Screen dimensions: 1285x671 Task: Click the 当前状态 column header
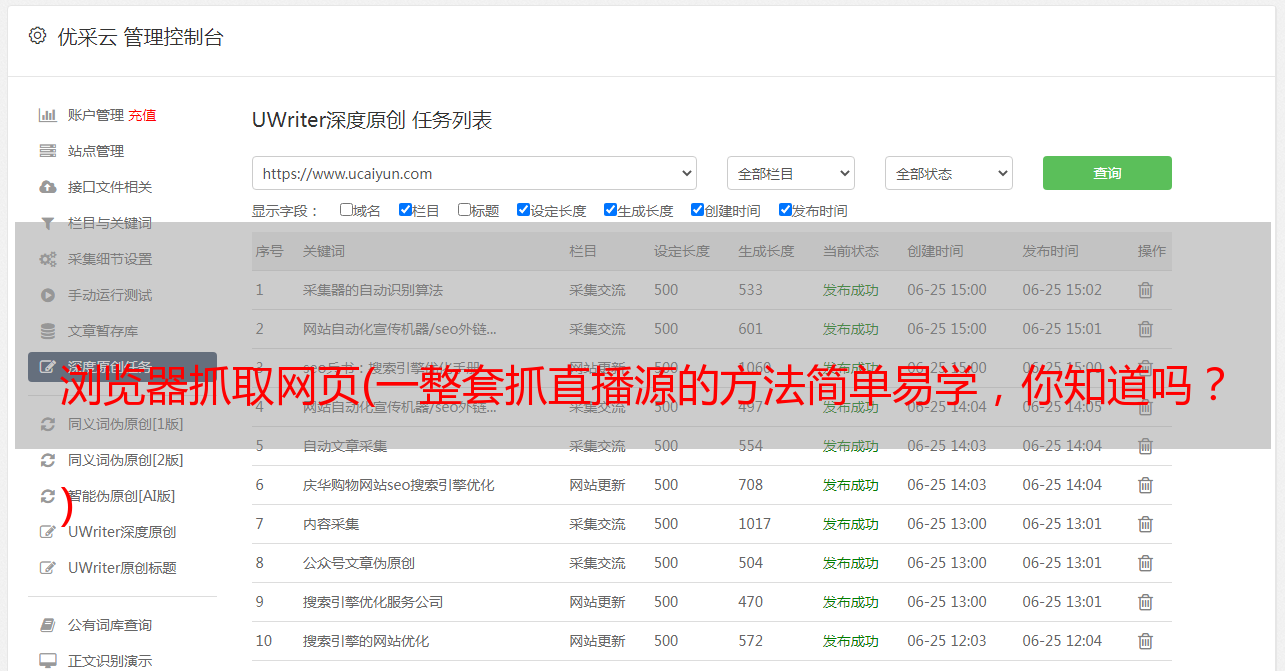point(851,251)
